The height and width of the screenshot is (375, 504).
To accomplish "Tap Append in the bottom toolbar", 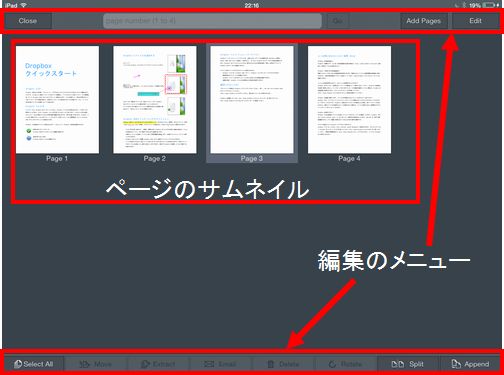I will click(470, 364).
